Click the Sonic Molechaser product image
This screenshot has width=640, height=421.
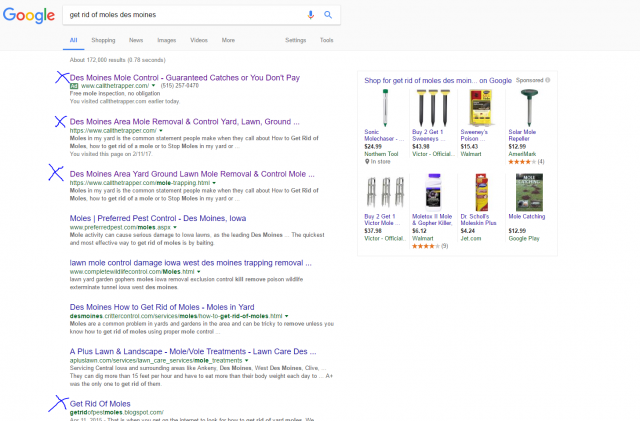[x=384, y=108]
